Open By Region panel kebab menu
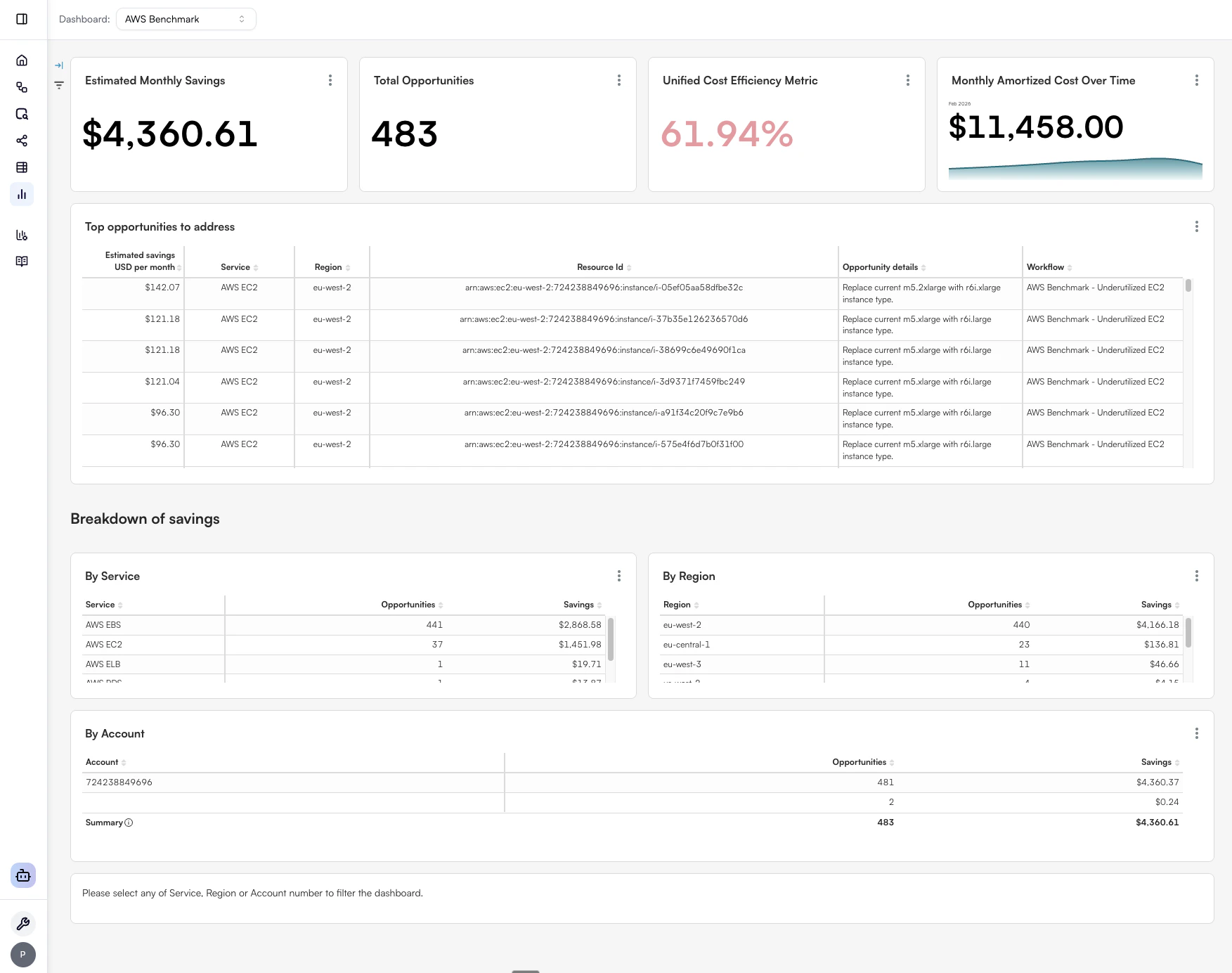The height and width of the screenshot is (973, 1232). 1197,576
